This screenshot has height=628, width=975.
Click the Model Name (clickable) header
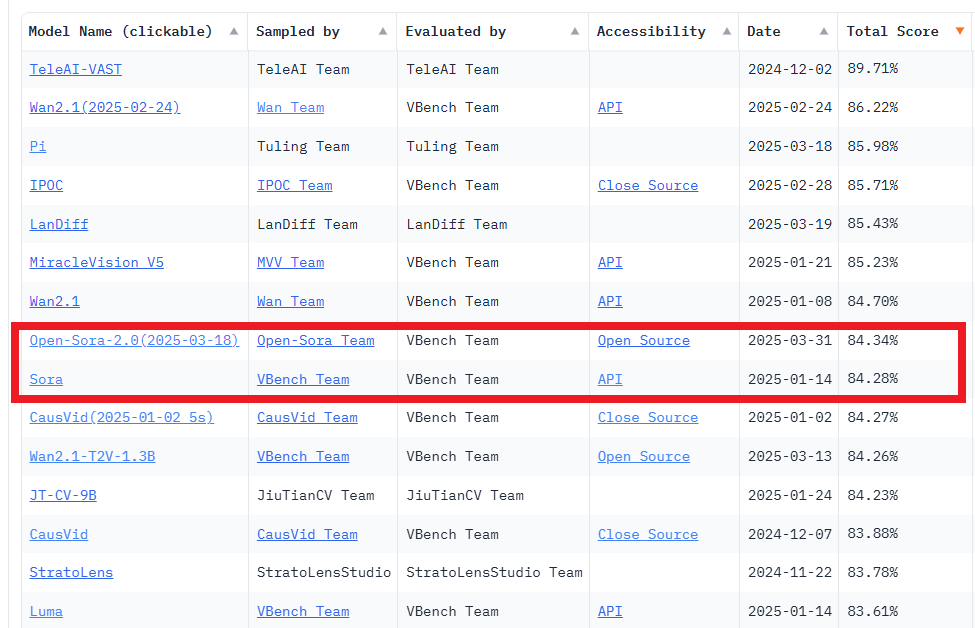pyautogui.click(x=121, y=31)
